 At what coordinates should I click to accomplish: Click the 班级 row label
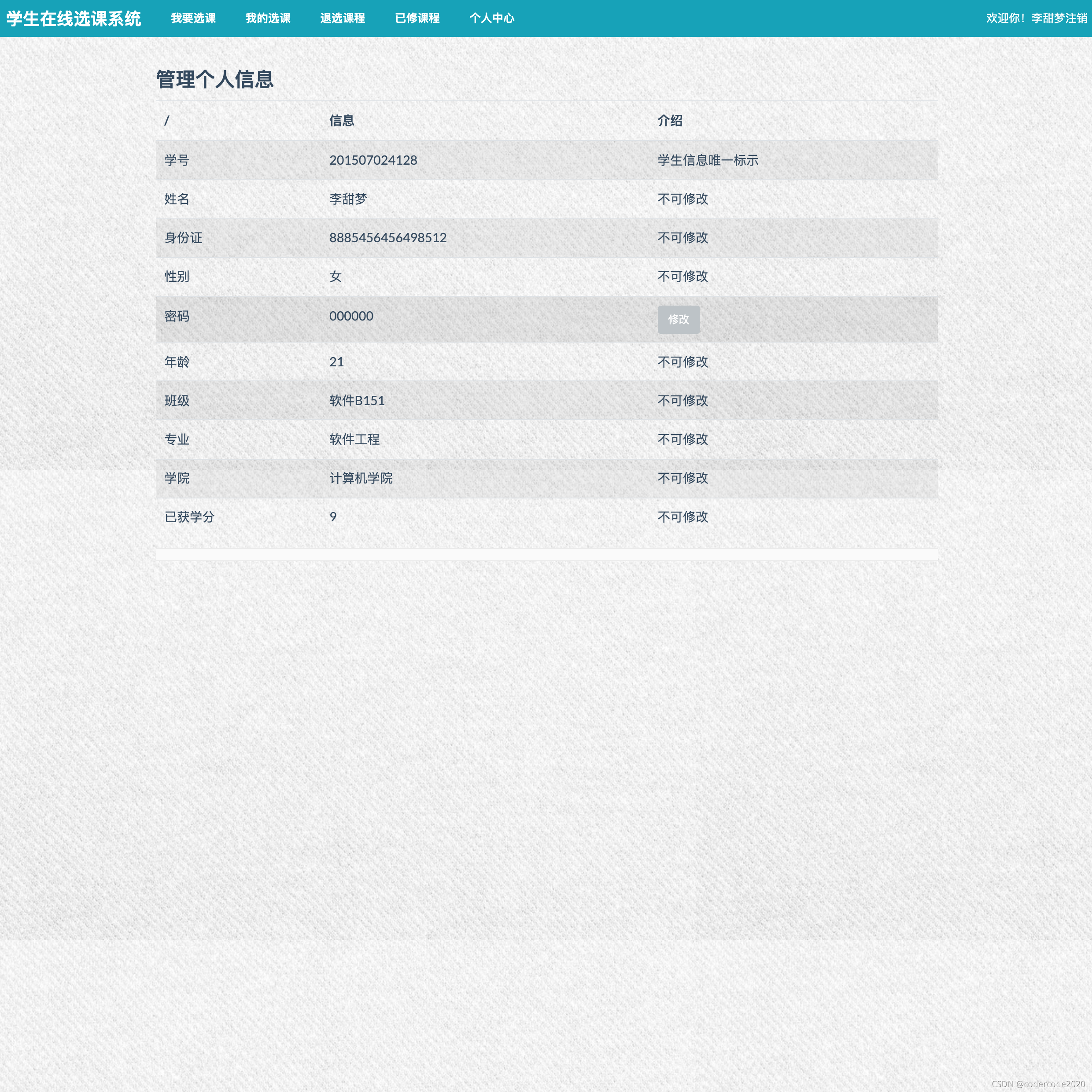[177, 401]
